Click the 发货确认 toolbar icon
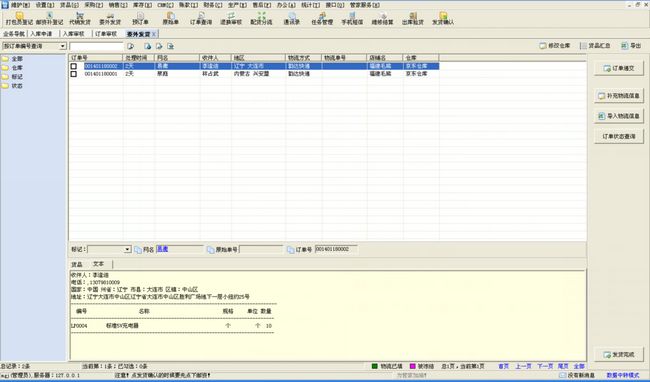Screen dimensions: 650x382 [443, 18]
